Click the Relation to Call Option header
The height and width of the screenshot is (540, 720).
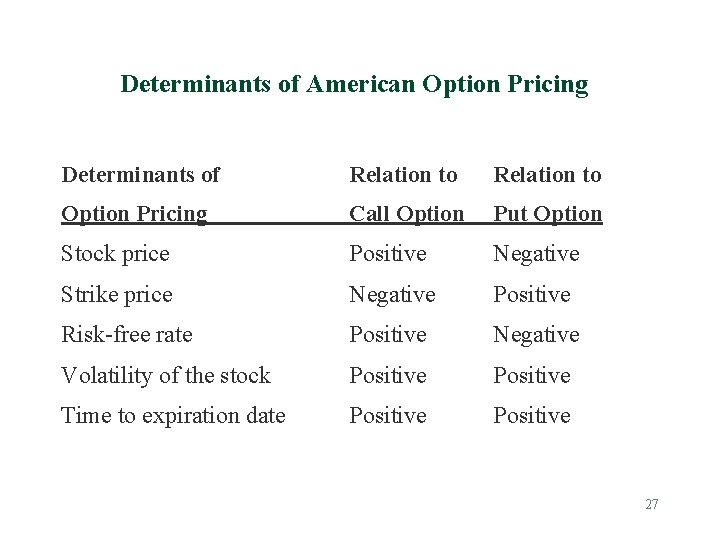[x=406, y=194]
